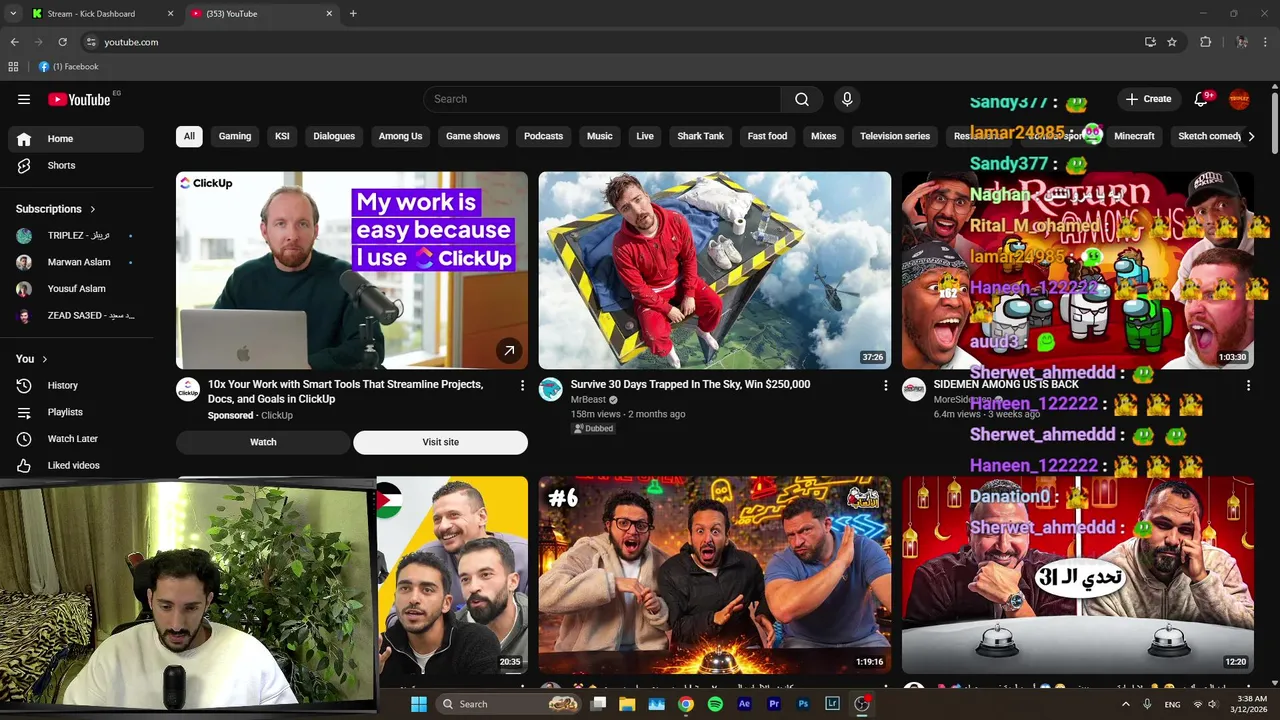This screenshot has height=720, width=1280.
Task: Open Liked videos in the sidebar
Action: pyautogui.click(x=76, y=465)
